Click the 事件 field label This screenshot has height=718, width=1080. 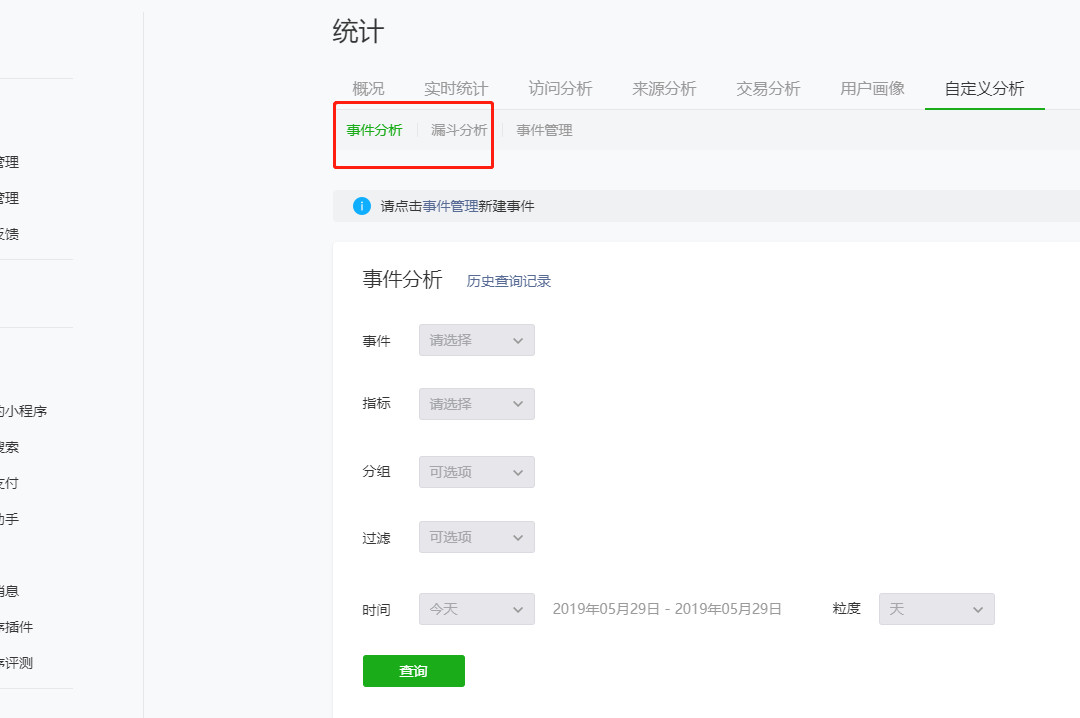coord(376,341)
